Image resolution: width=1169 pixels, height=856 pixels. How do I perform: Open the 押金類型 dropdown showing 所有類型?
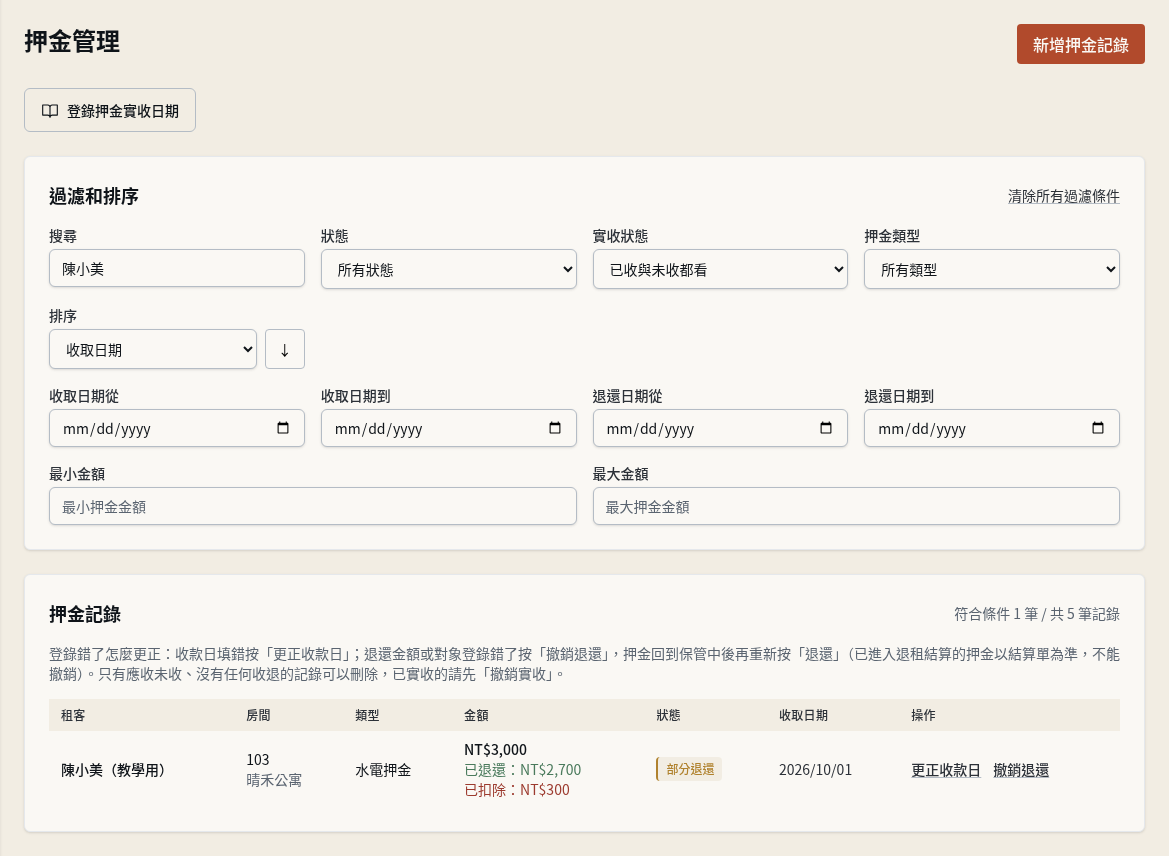(992, 269)
